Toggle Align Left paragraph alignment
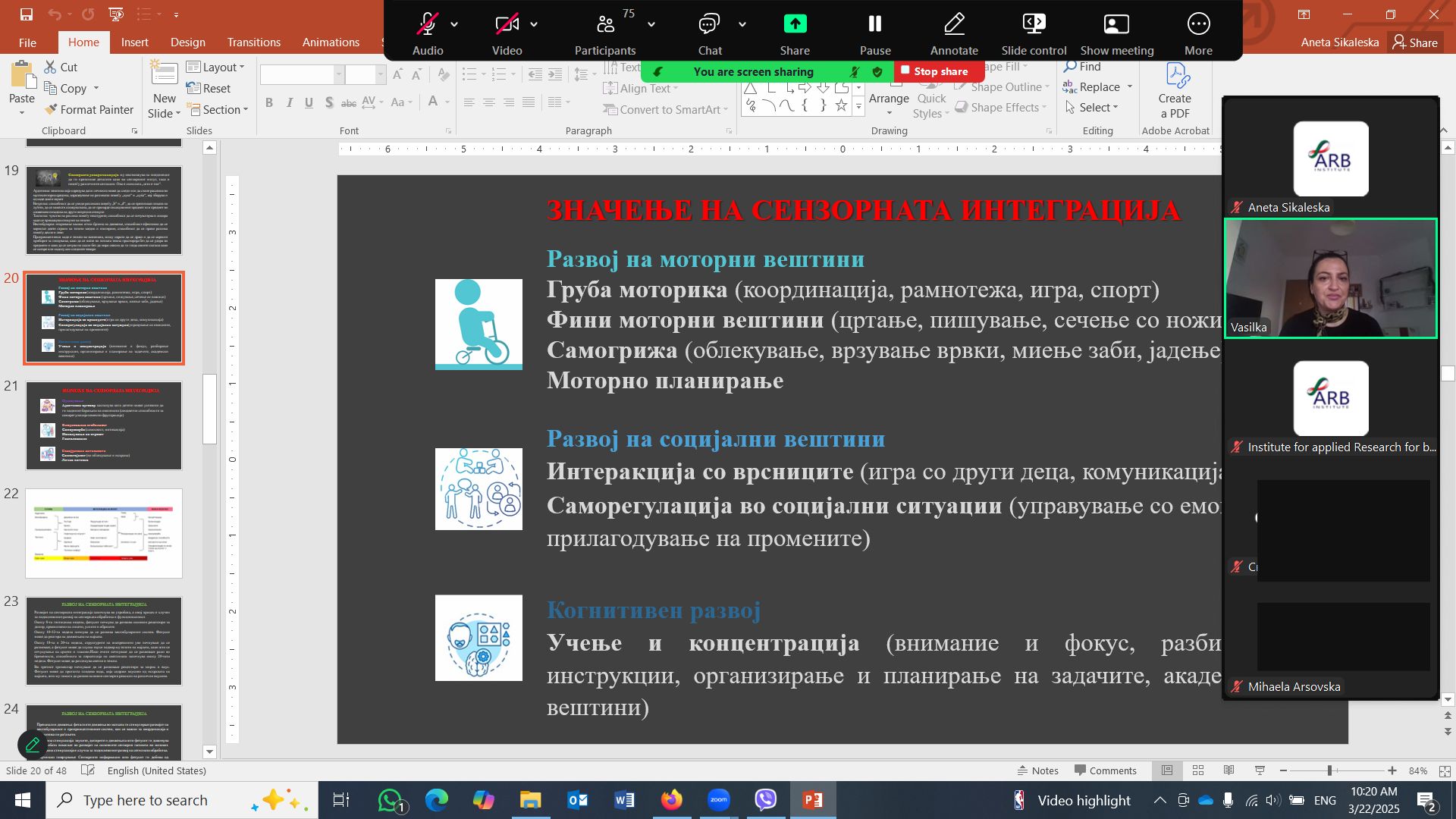This screenshot has height=819, width=1456. tap(469, 102)
